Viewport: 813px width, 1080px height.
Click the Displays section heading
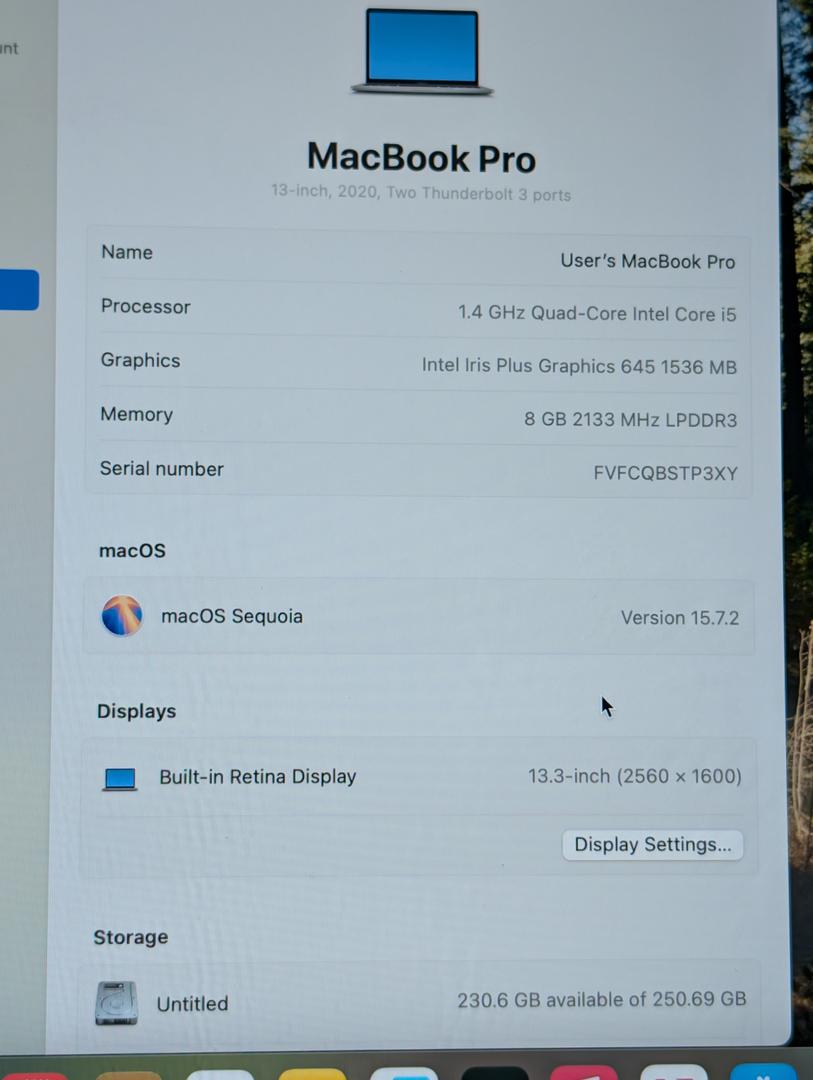pos(136,711)
